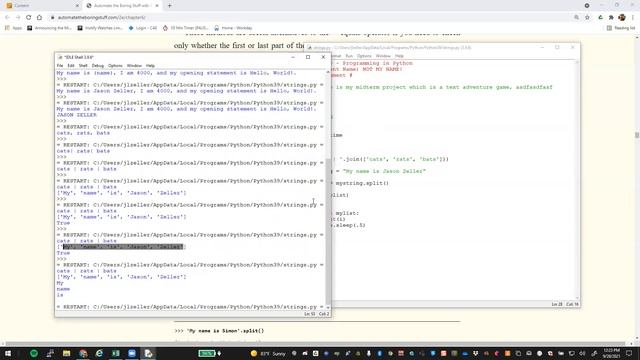Bookmark this page with the star icon

pyautogui.click(x=587, y=18)
